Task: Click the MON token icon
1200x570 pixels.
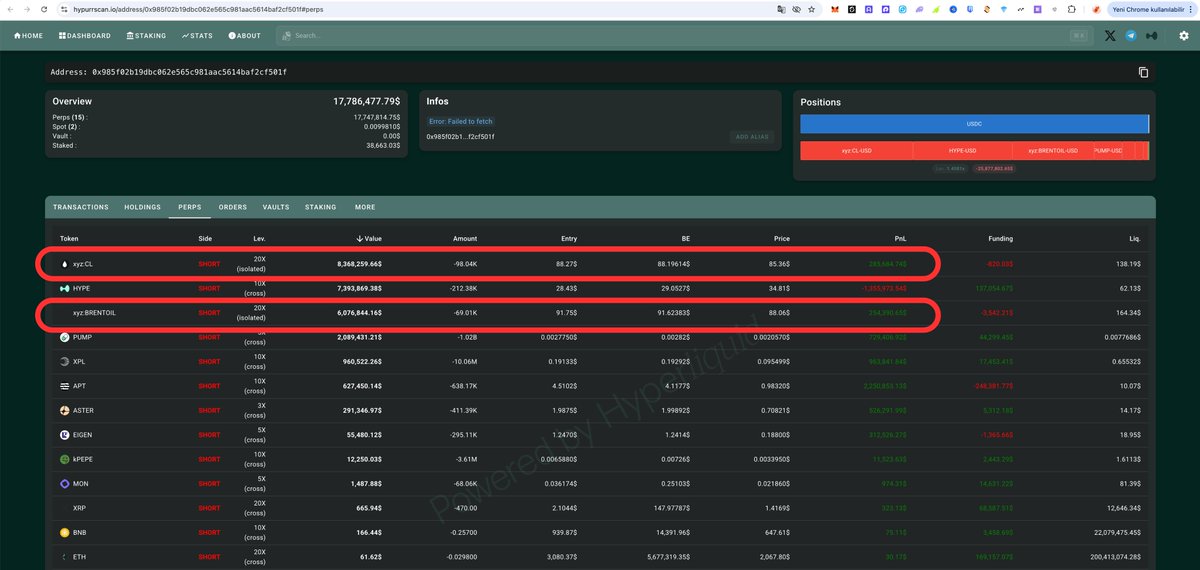Action: (65, 484)
